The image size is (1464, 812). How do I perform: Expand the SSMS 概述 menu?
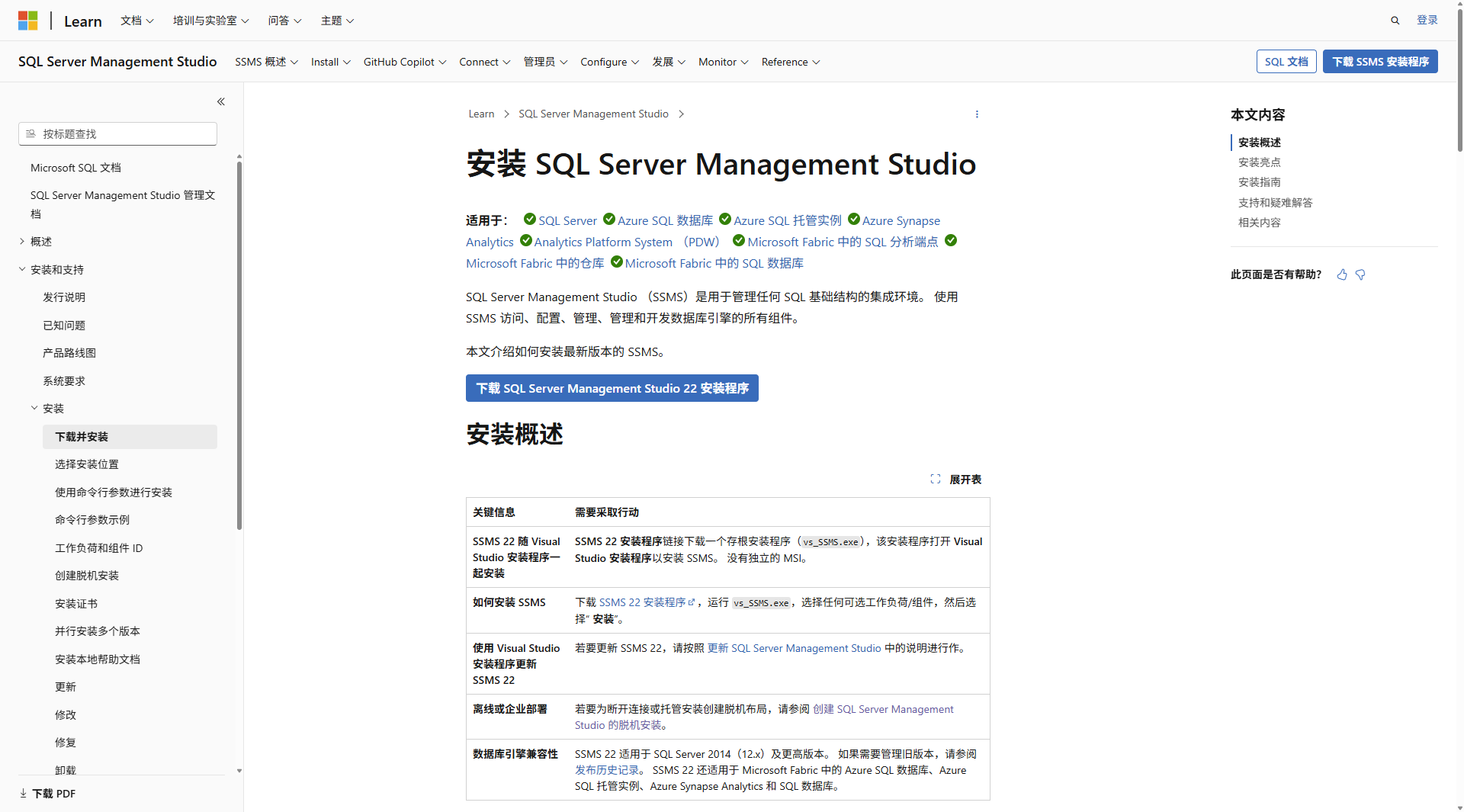pos(266,62)
